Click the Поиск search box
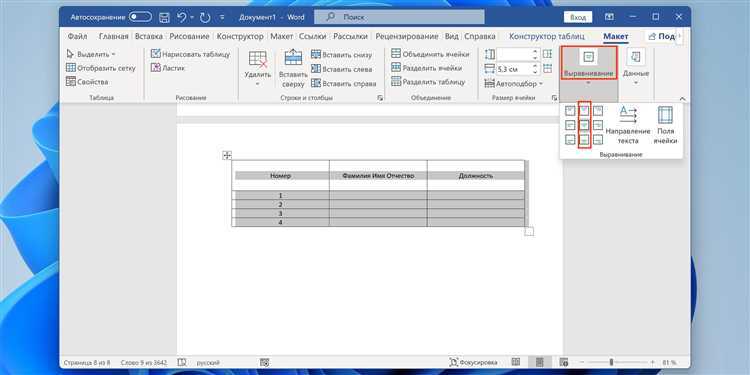The image size is (750, 375). [x=399, y=17]
